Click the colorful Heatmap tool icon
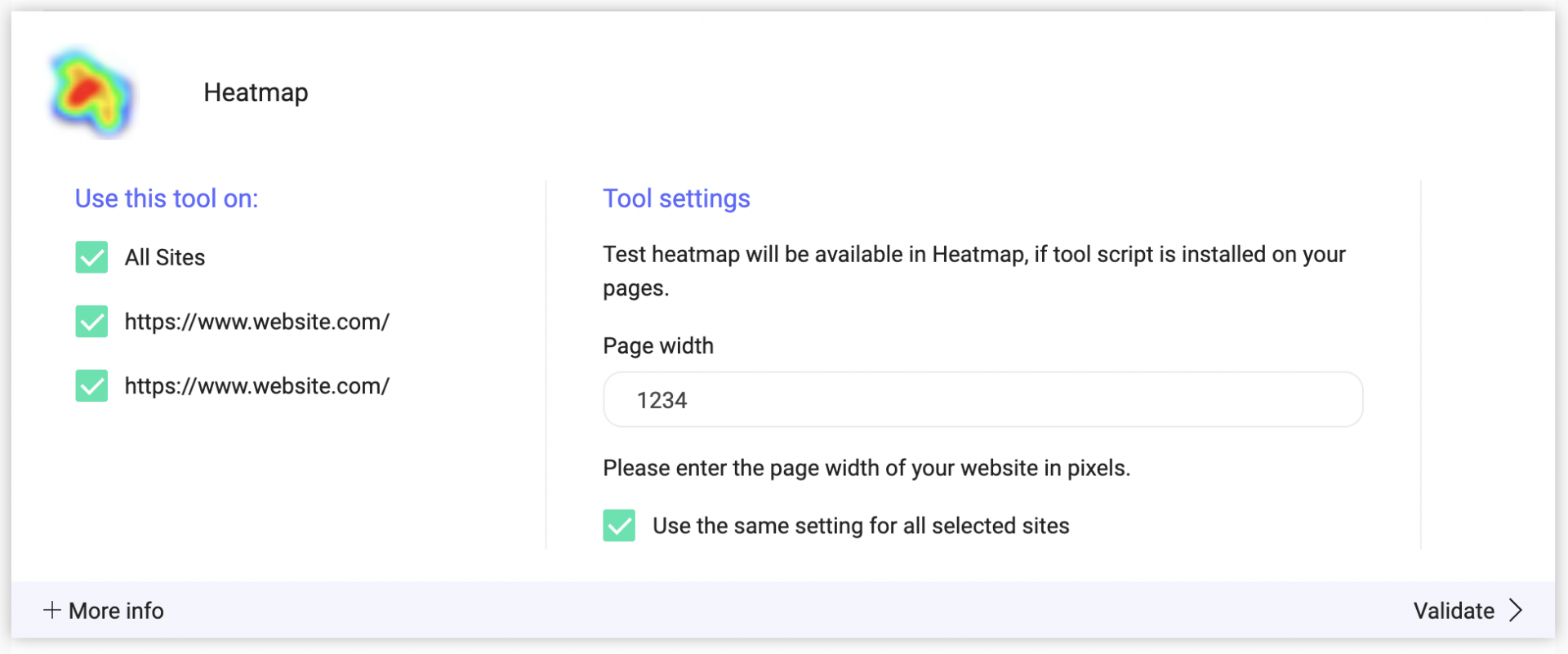The width and height of the screenshot is (1568, 654). pyautogui.click(x=91, y=92)
